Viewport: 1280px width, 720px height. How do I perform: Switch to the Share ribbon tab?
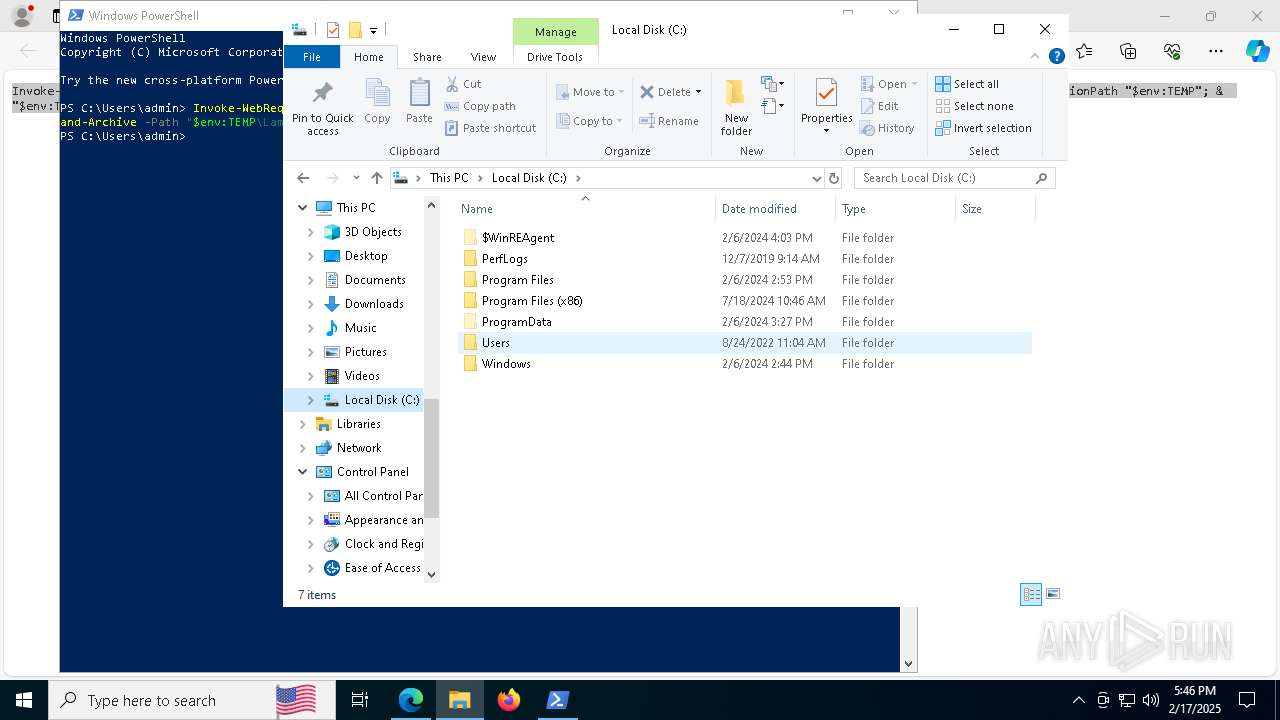click(427, 57)
